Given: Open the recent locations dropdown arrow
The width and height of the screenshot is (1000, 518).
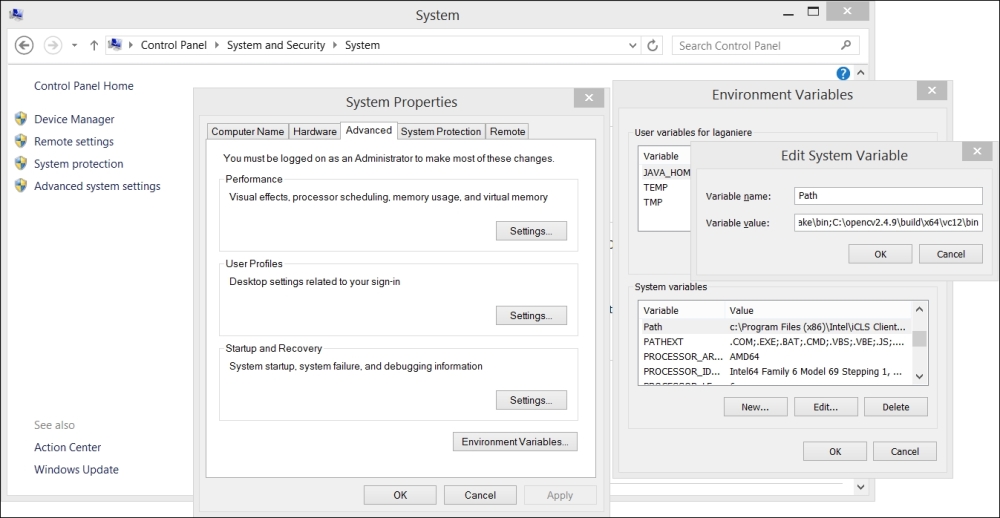Looking at the screenshot, I should click(x=74, y=45).
